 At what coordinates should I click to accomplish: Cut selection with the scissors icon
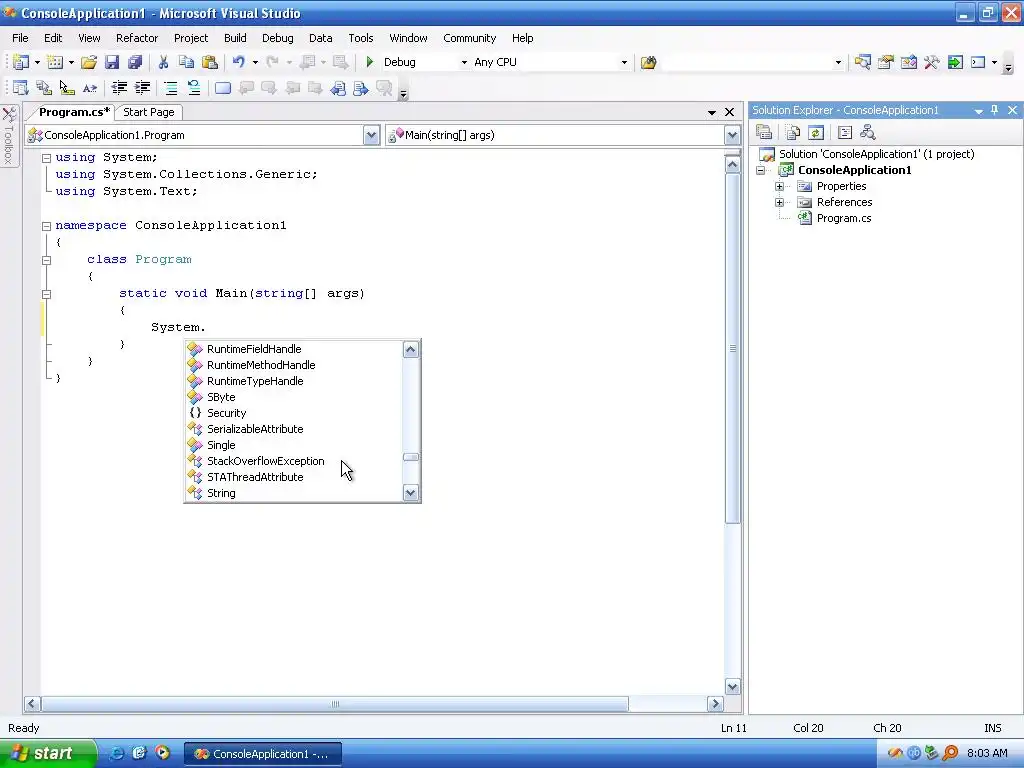coord(163,62)
